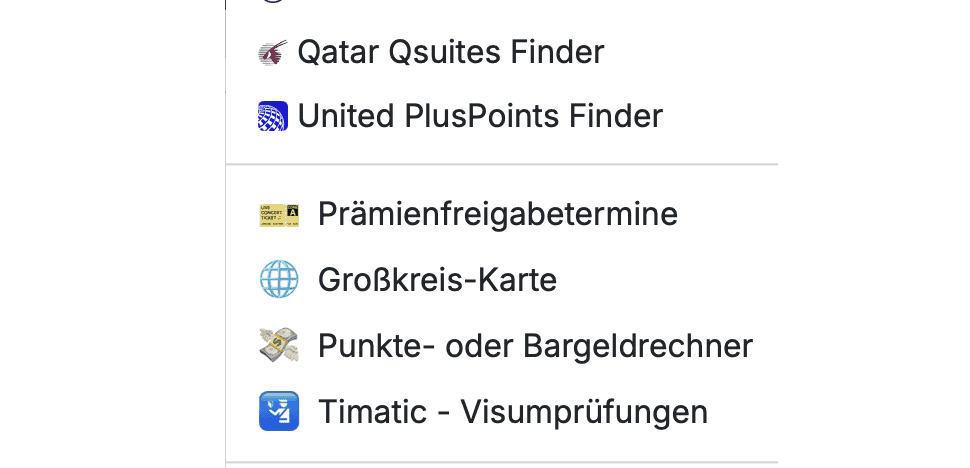Viewport: 970px width, 468px height.
Task: Click the "Timatic - Visumprüfungen" label
Action: [512, 412]
